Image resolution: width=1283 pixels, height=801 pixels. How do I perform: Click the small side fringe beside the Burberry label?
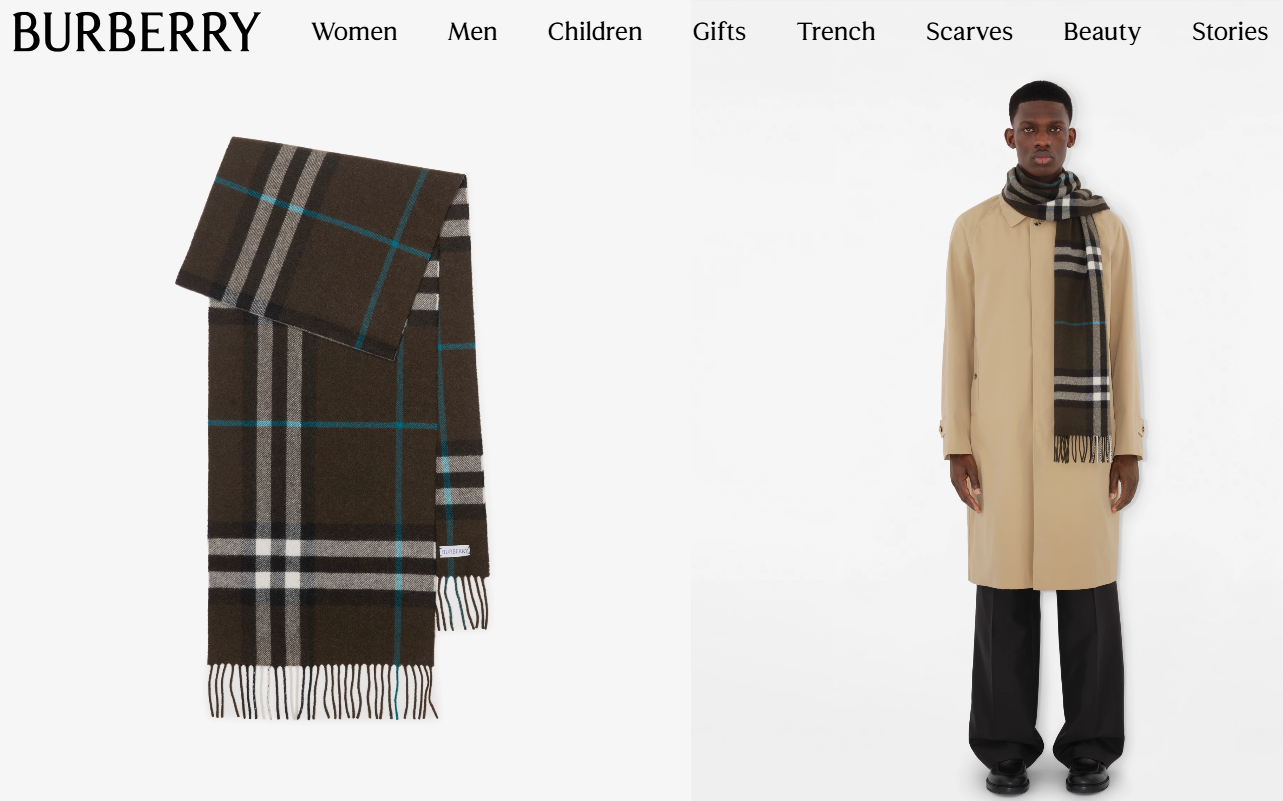(x=462, y=603)
